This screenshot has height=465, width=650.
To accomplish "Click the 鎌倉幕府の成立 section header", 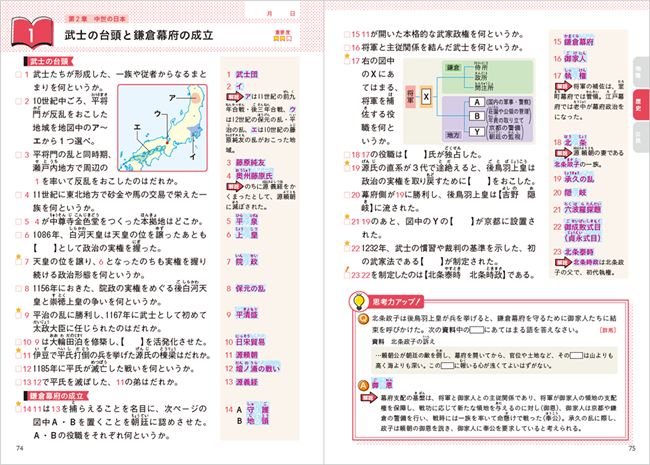I will pyautogui.click(x=56, y=396).
